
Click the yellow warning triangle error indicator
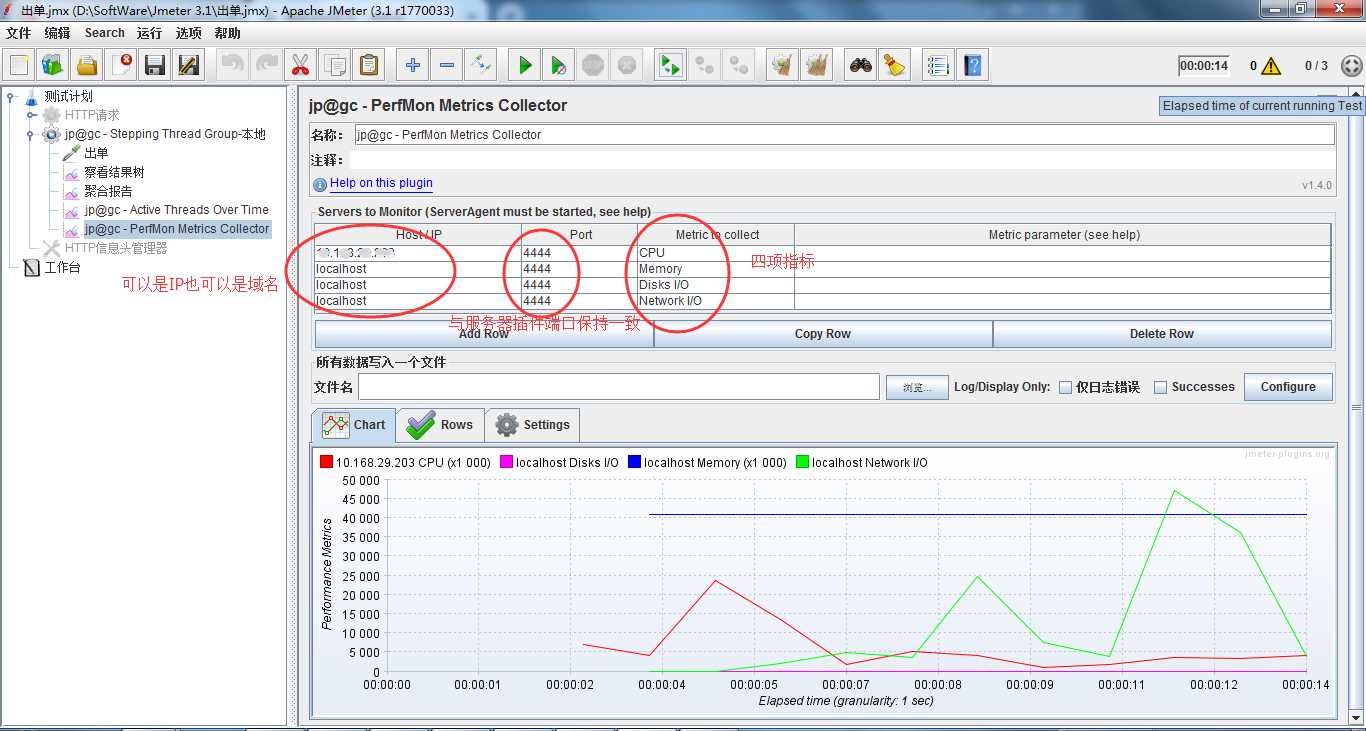[1271, 66]
